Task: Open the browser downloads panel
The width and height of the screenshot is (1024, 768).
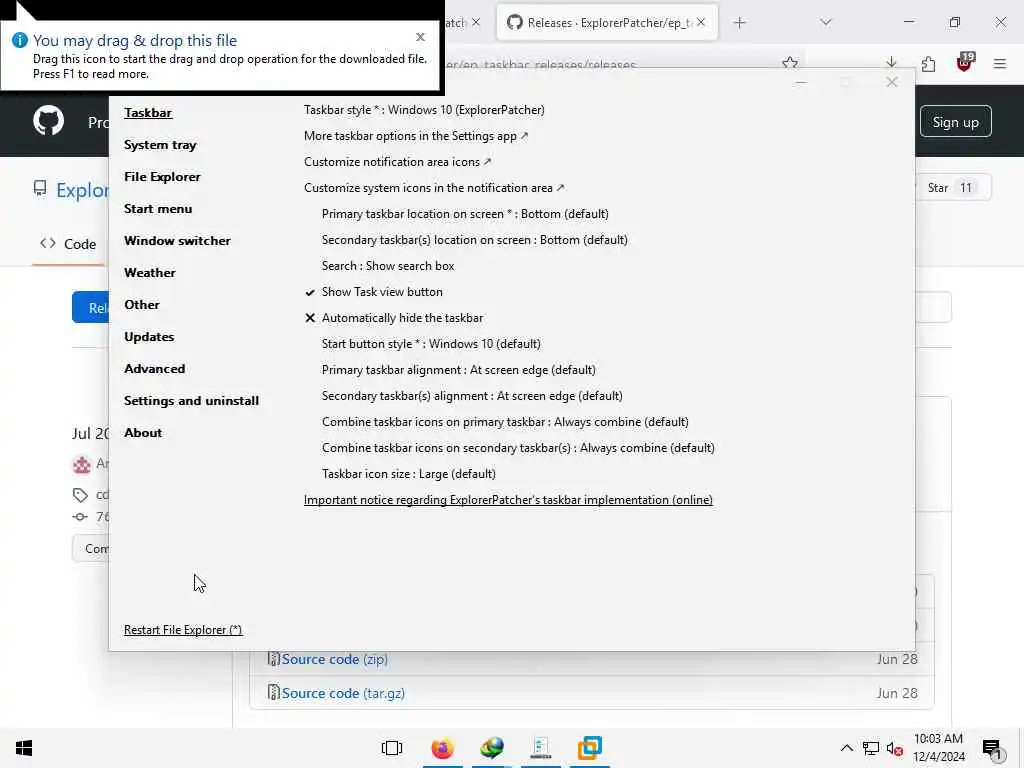Action: (x=891, y=63)
